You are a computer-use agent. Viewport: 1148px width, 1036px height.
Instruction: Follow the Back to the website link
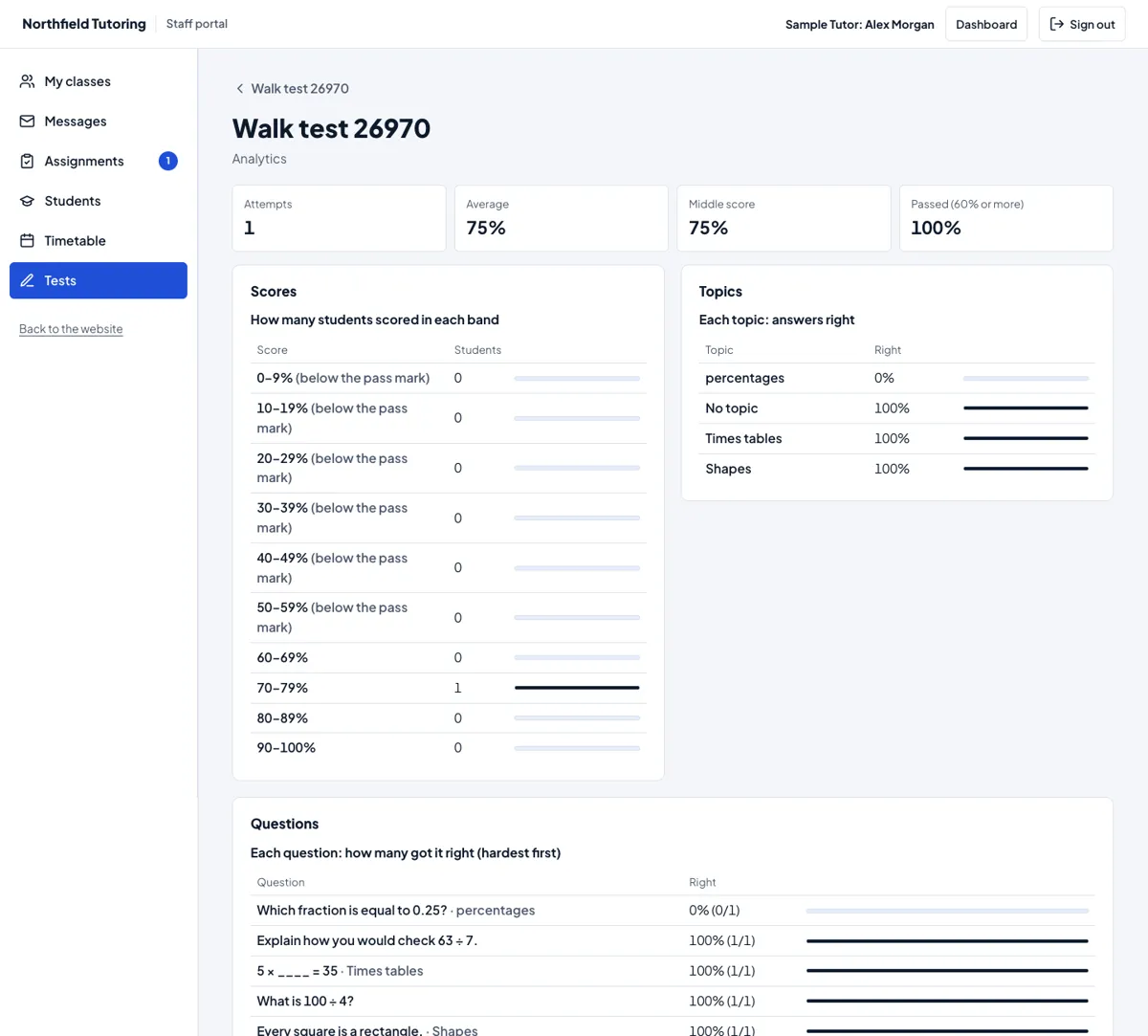coord(71,329)
